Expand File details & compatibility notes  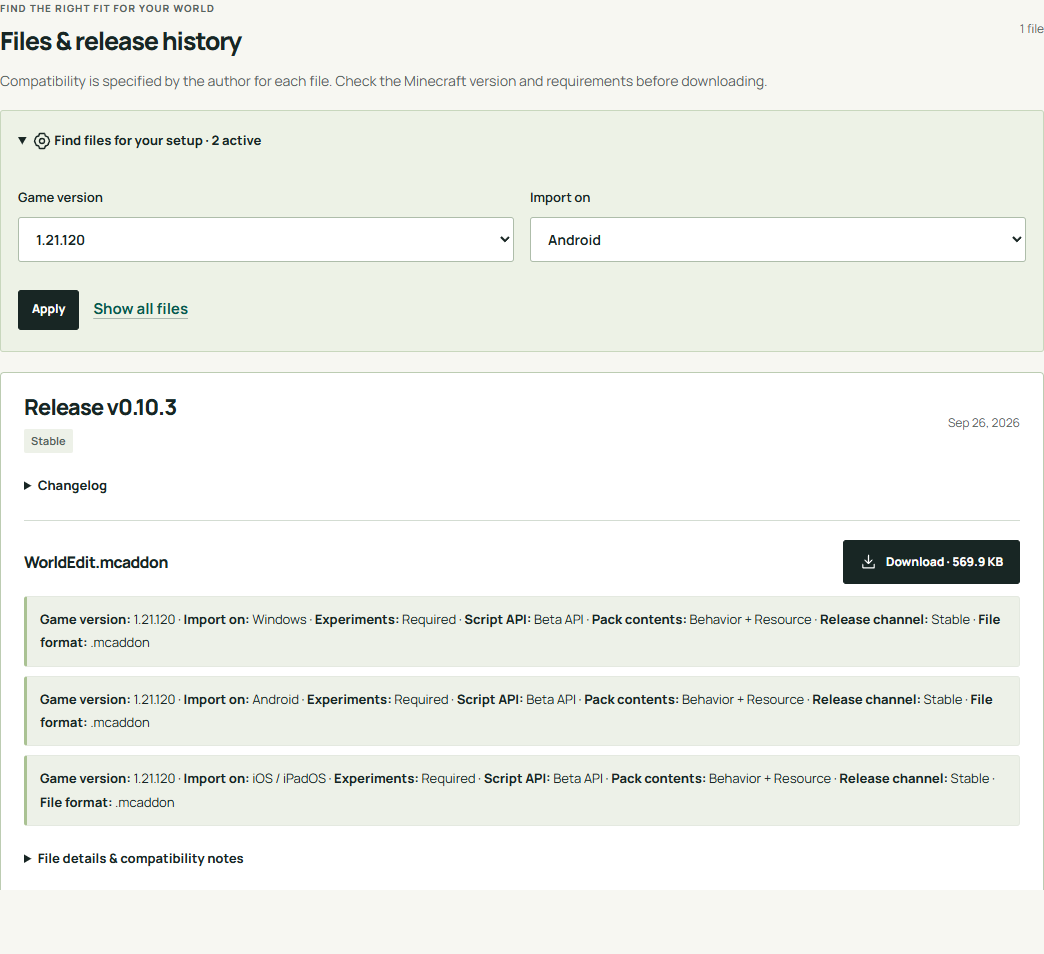pyautogui.click(x=134, y=858)
